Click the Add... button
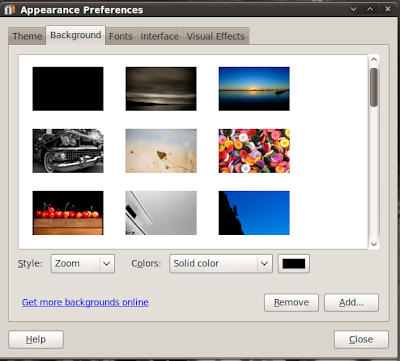Image resolution: width=400 pixels, height=361 pixels. coord(351,302)
